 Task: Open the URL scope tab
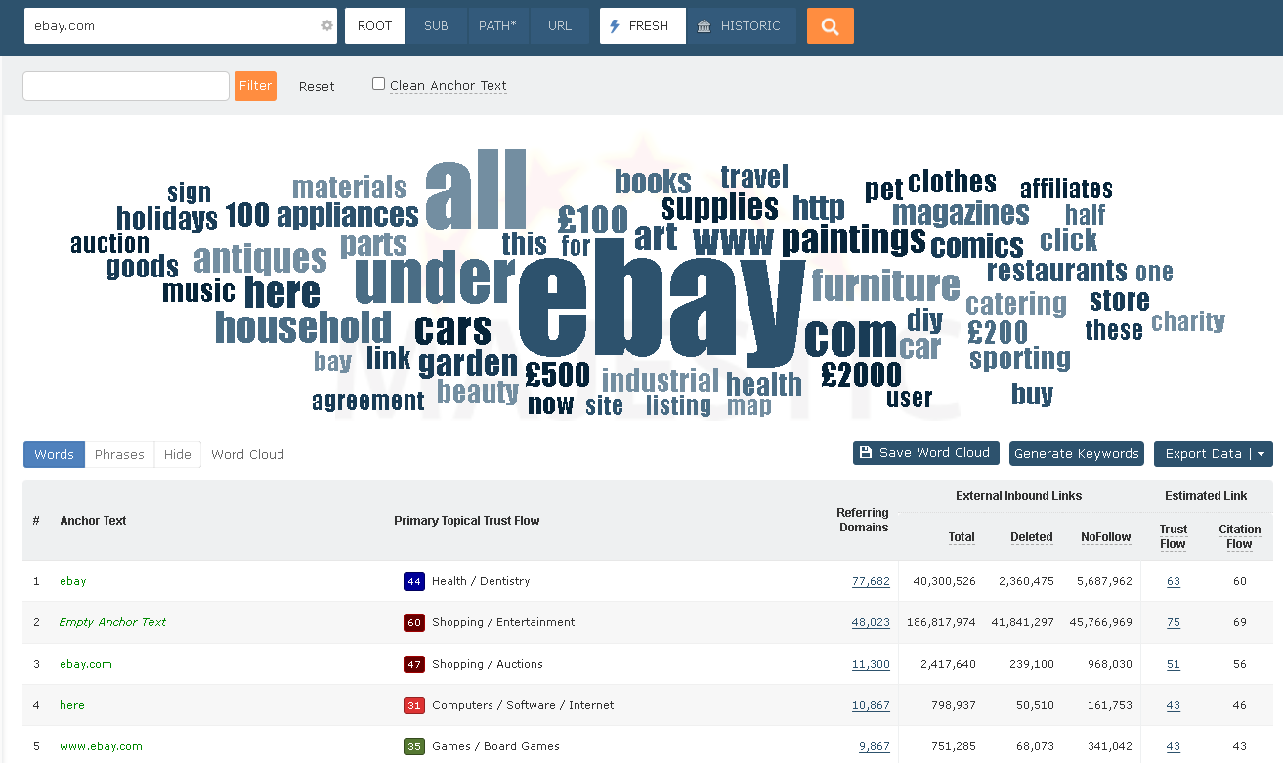[x=561, y=26]
